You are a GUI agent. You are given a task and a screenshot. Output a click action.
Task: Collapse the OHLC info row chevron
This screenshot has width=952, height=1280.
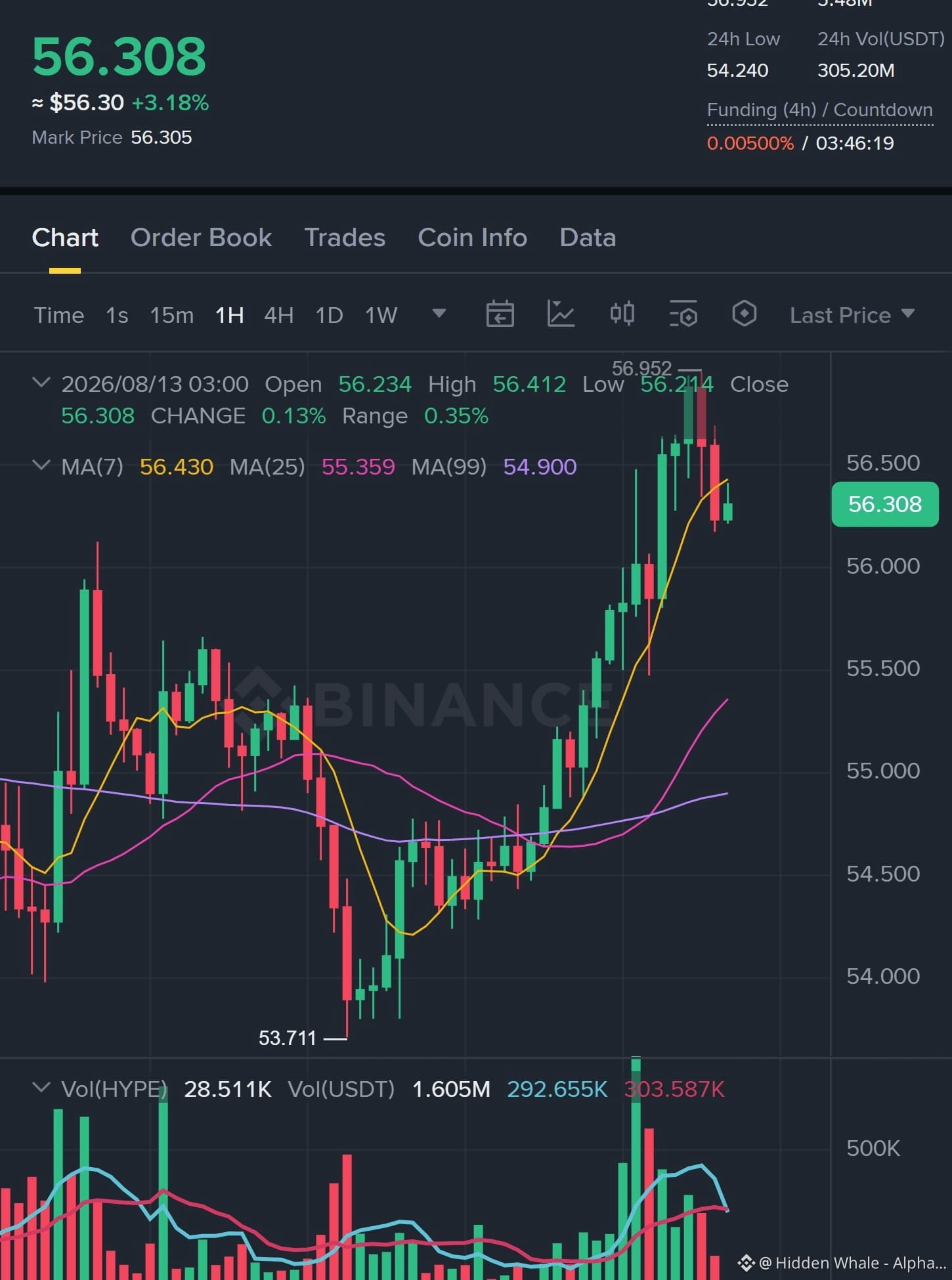click(41, 383)
